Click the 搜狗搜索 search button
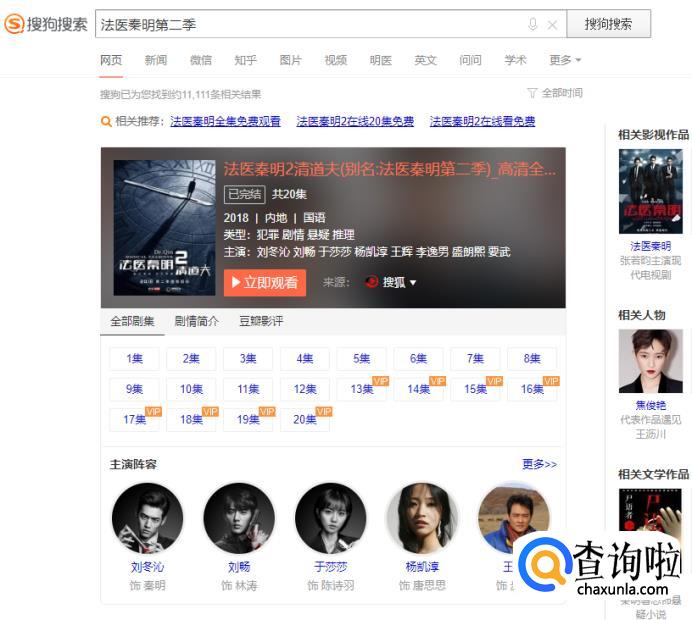Viewport: 692px width, 620px height. pos(608,24)
